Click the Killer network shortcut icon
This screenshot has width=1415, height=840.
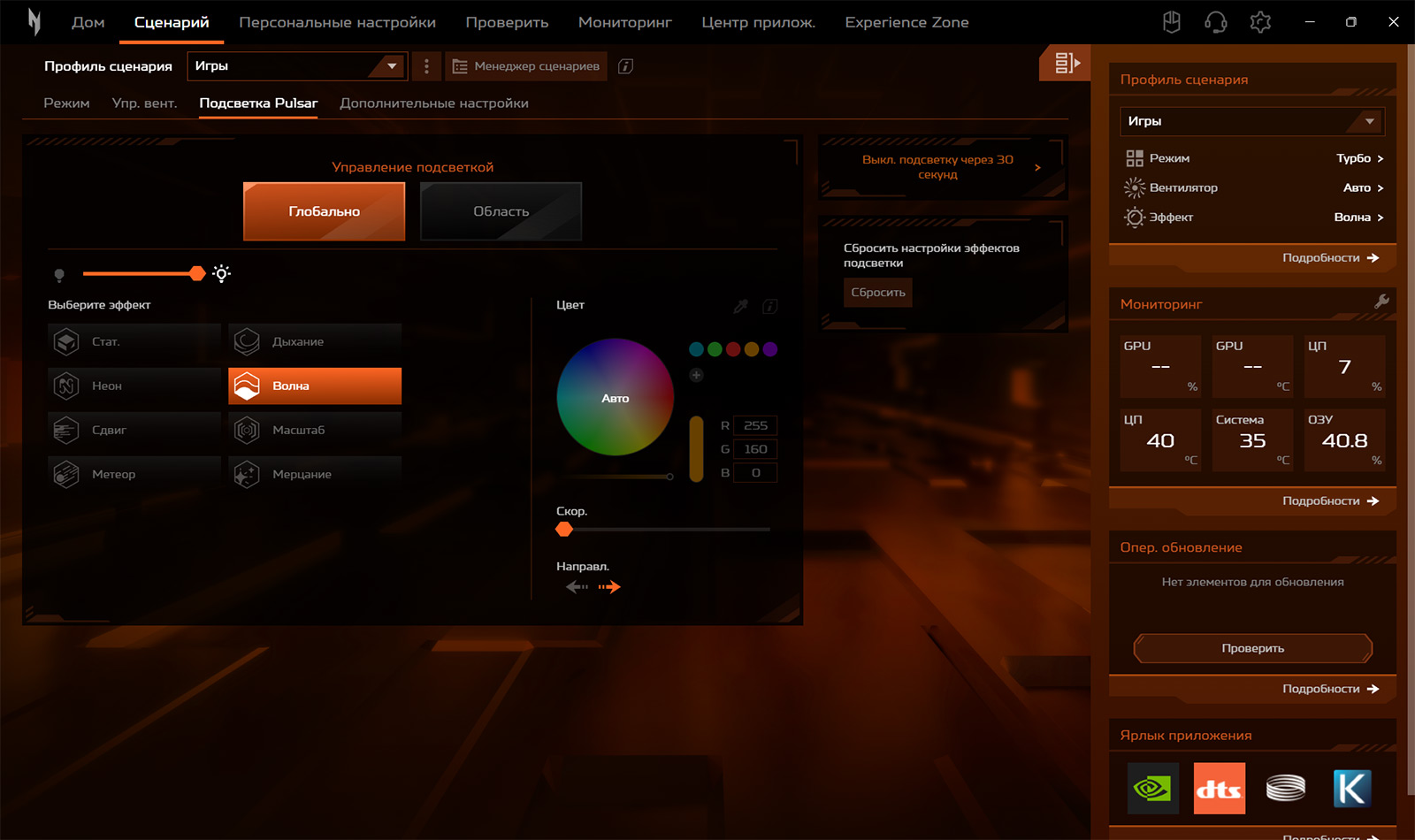1352,788
